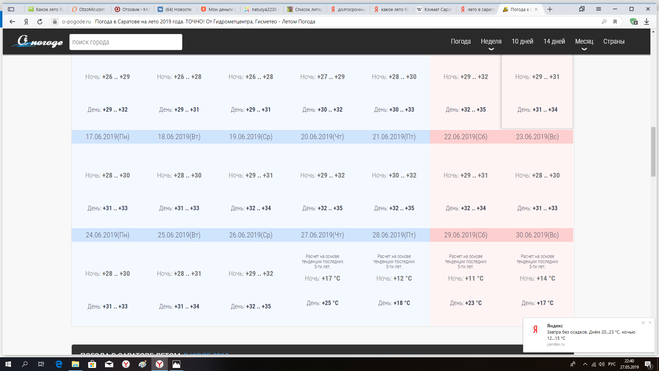Open the Yandex home button in the address bar
Screen dimensions: 659x371
point(26,21)
